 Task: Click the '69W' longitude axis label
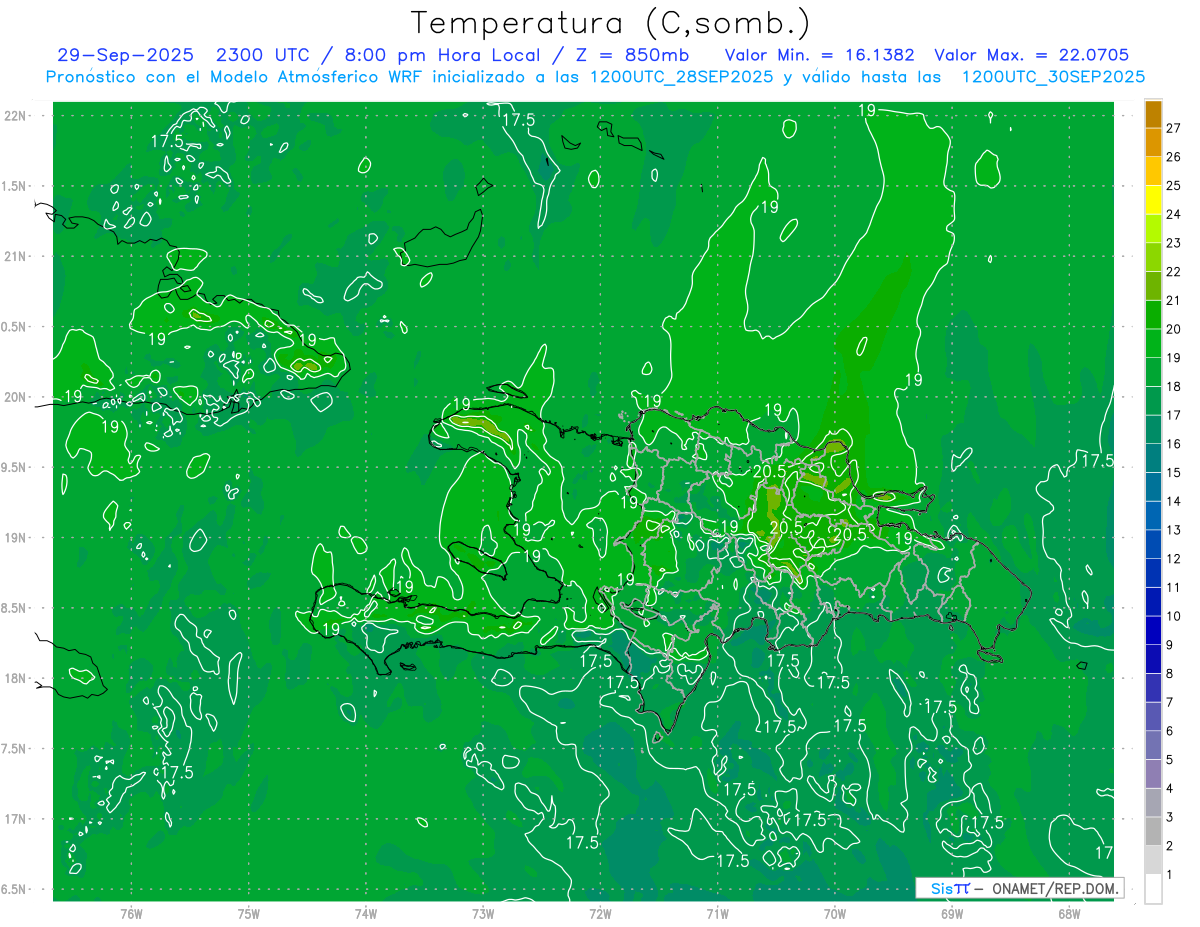(951, 914)
